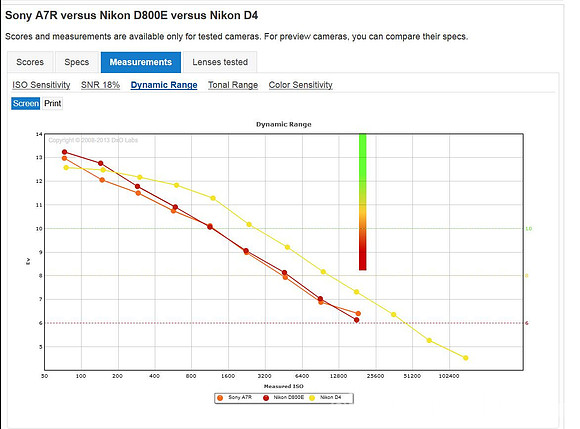Viewport: 580px width, 429px height.
Task: Click the Nikon D800E legend label
Action: [289, 397]
